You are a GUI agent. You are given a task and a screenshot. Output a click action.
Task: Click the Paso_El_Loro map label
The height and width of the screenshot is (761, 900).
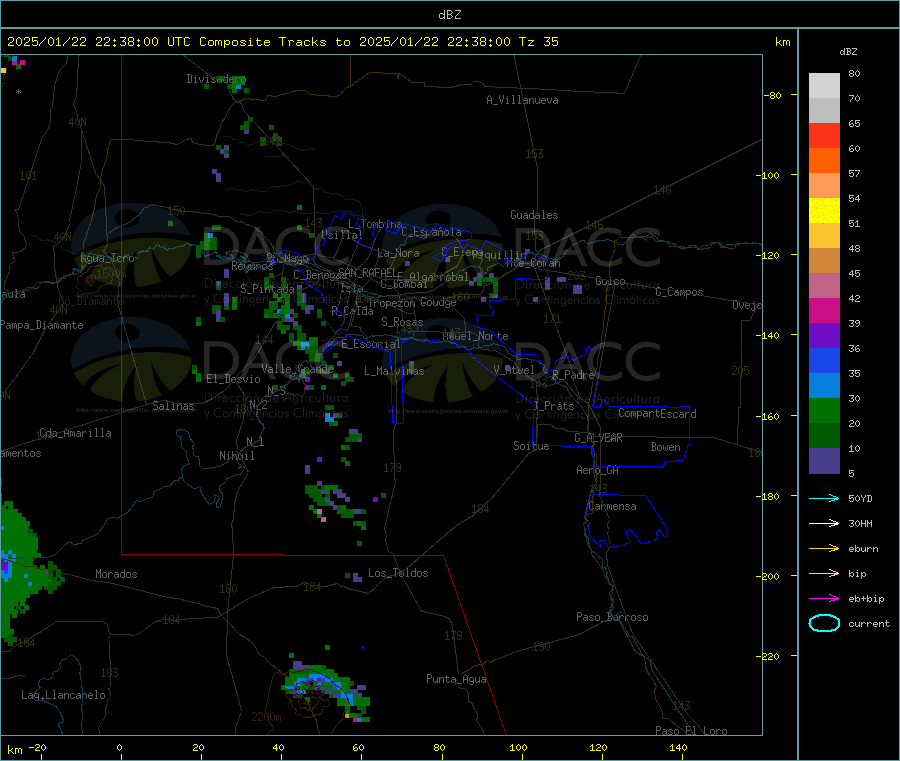click(692, 731)
